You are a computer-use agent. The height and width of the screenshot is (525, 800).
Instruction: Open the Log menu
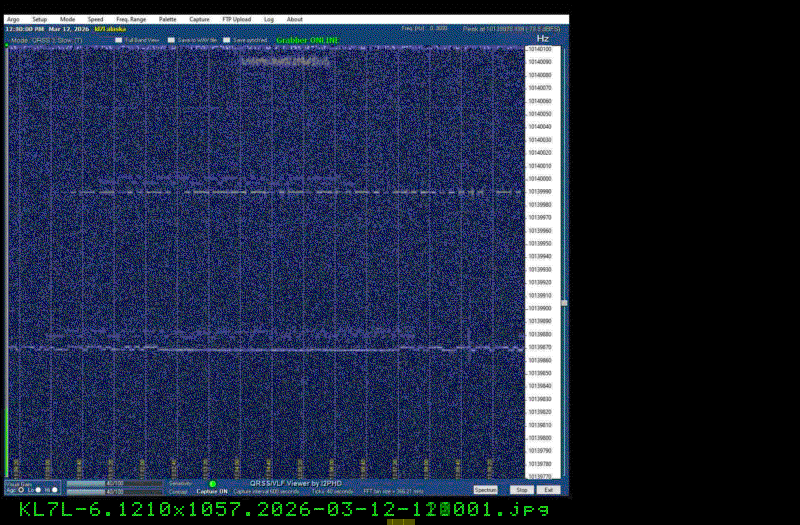(x=269, y=19)
